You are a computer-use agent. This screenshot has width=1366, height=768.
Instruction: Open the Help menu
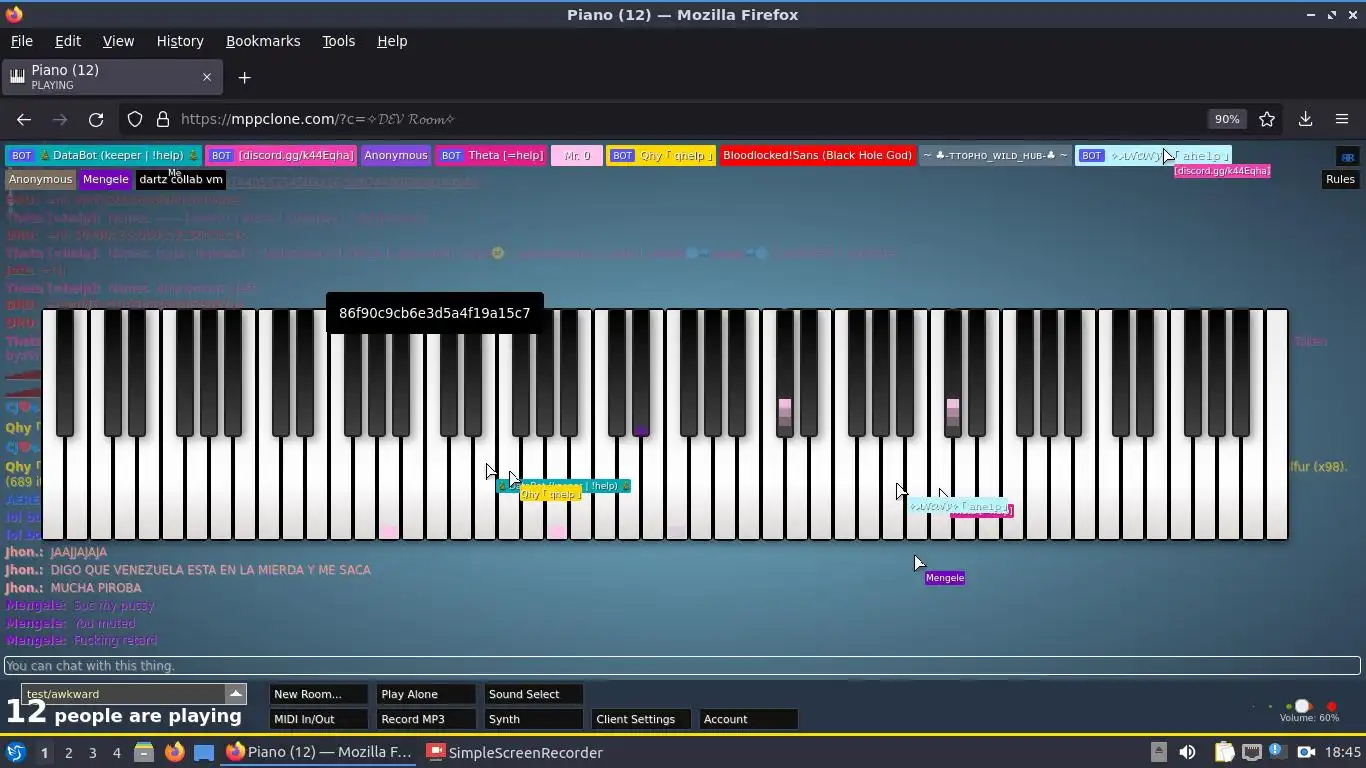pyautogui.click(x=392, y=41)
